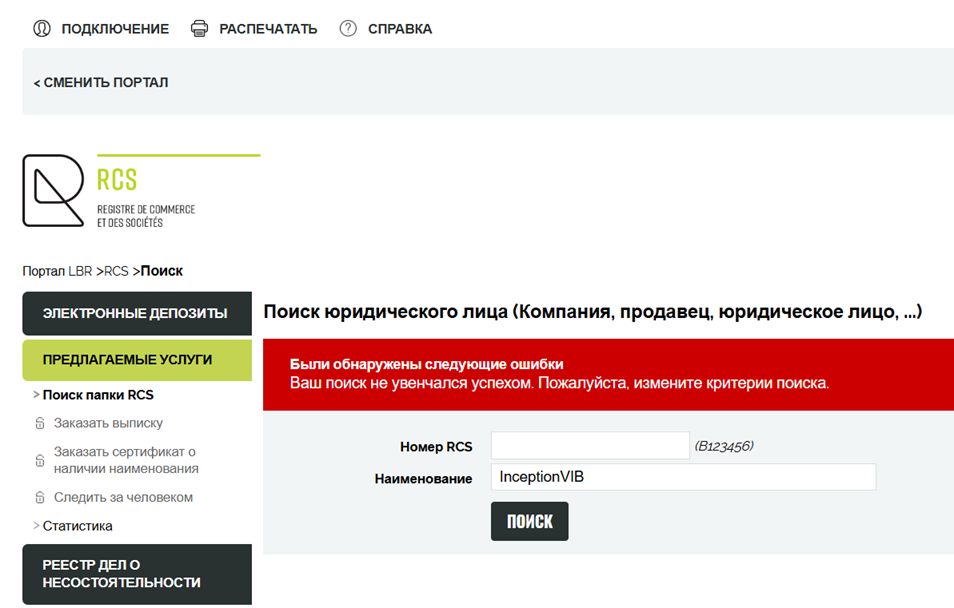
Task: Click the (B123456) example hint text
Action: click(724, 446)
